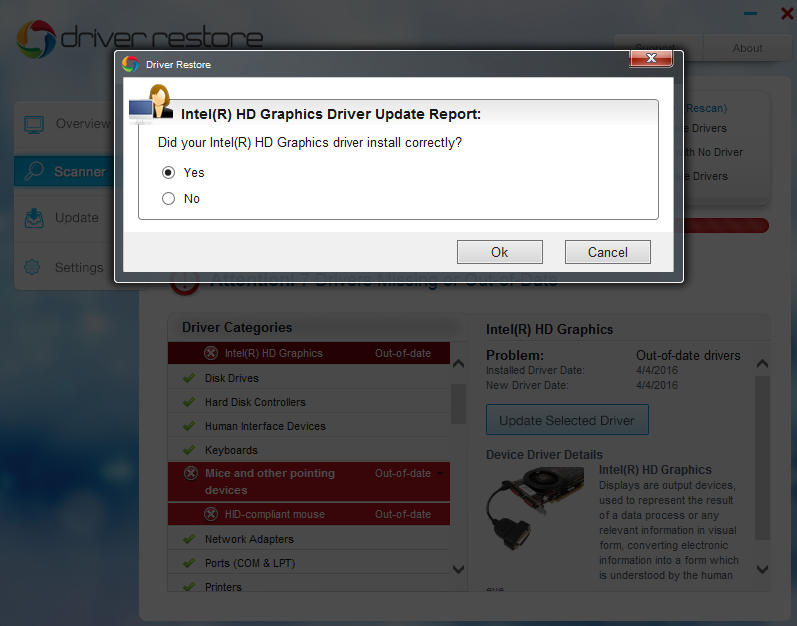Click the Settings gear icon
Screen dimensions: 797x626
tap(32, 267)
